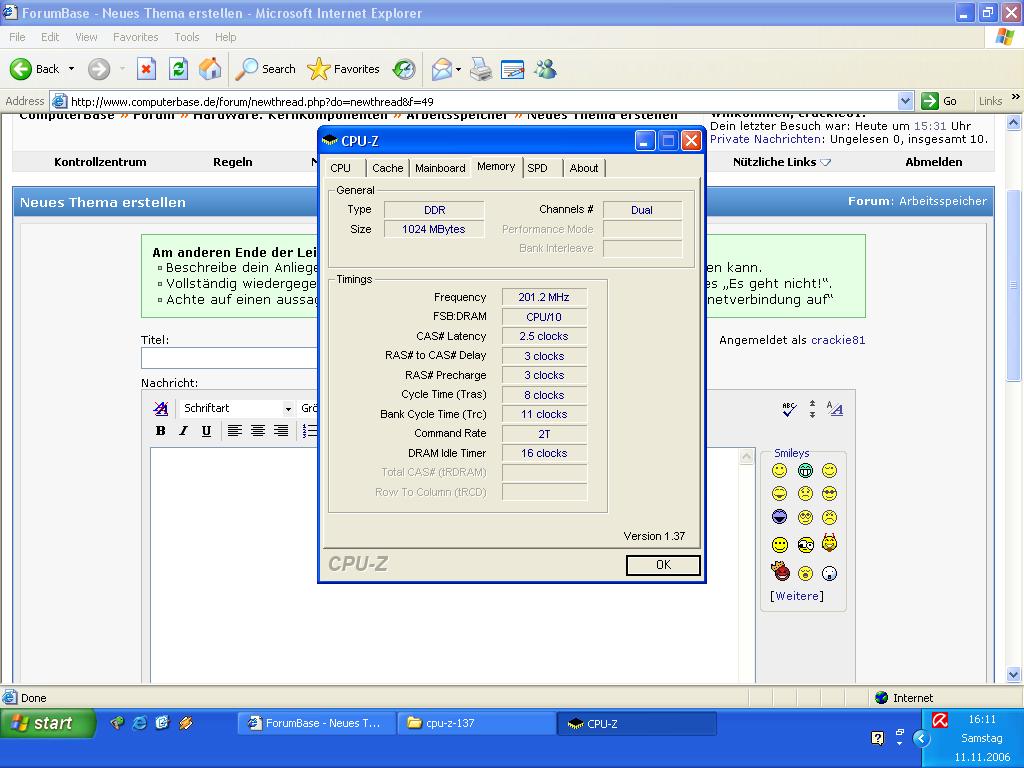Screen dimensions: 1024x768
Task: Click the Weitere smileys link
Action: [x=797, y=596]
